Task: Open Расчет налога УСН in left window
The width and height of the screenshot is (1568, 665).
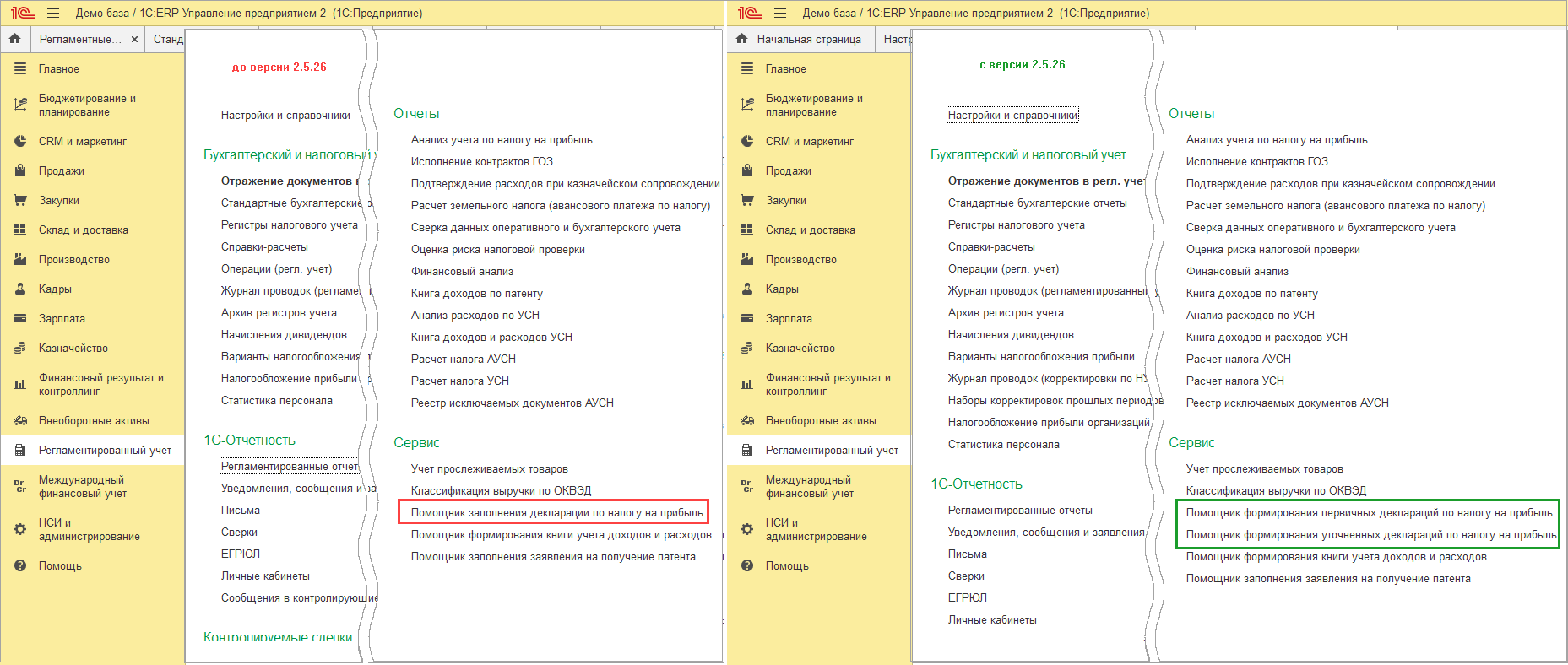Action: (x=460, y=381)
